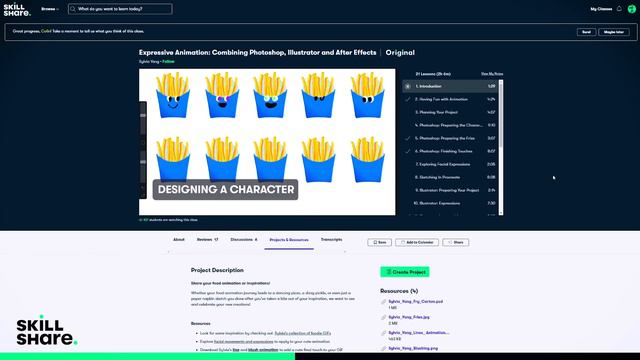
Task: Download Sylvia_Yang_Blushing.png resource
Action: (x=413, y=348)
